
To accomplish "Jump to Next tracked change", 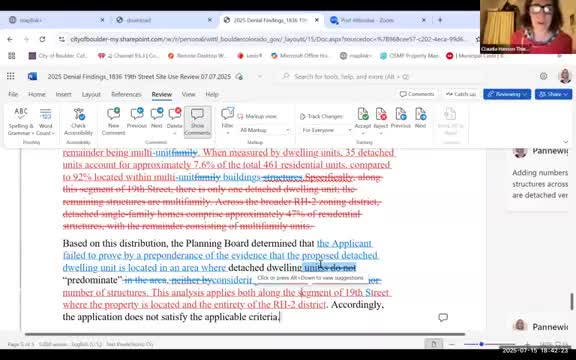I will (420, 118).
